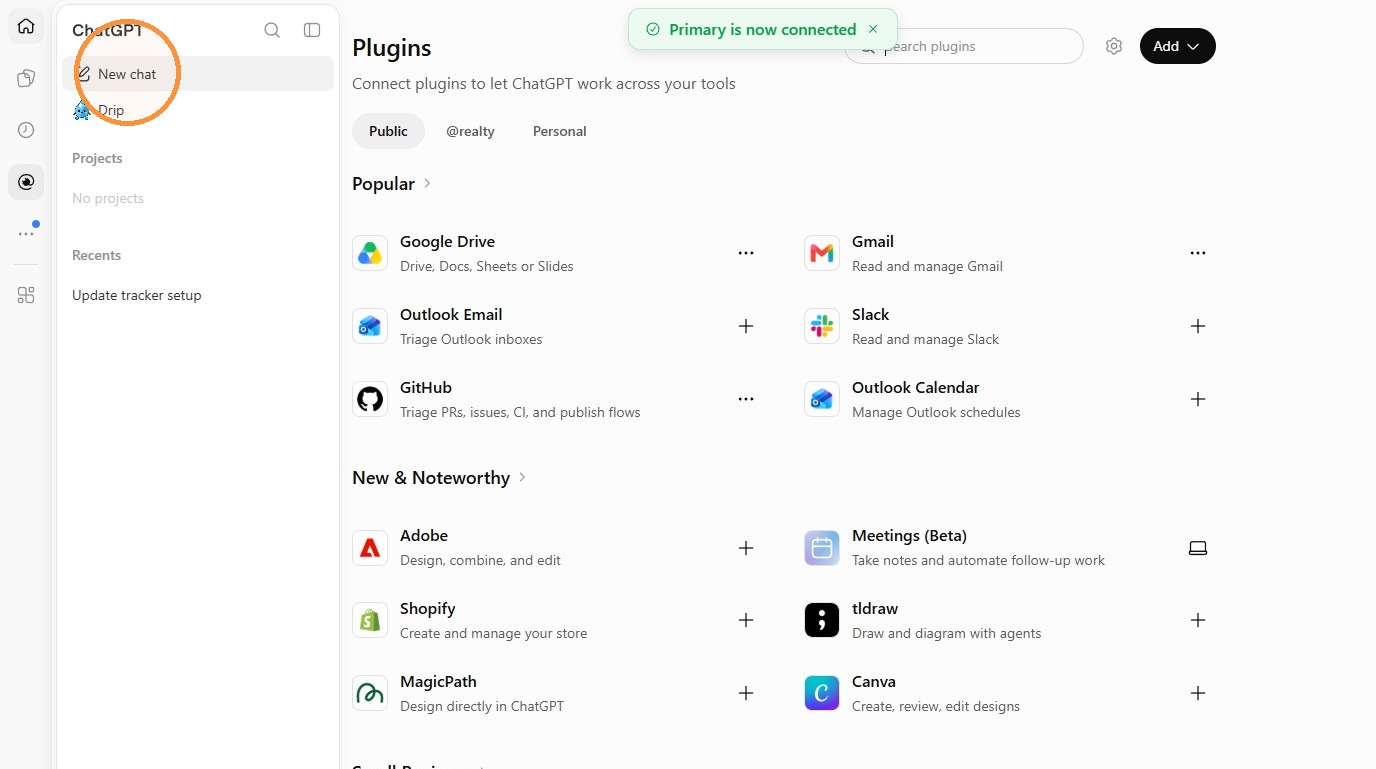
Task: Select the "Meetings (Beta)" plugin name
Action: tap(909, 535)
